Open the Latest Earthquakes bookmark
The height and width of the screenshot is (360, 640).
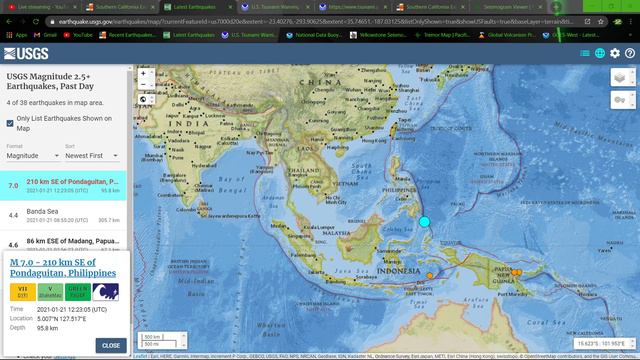point(189,35)
